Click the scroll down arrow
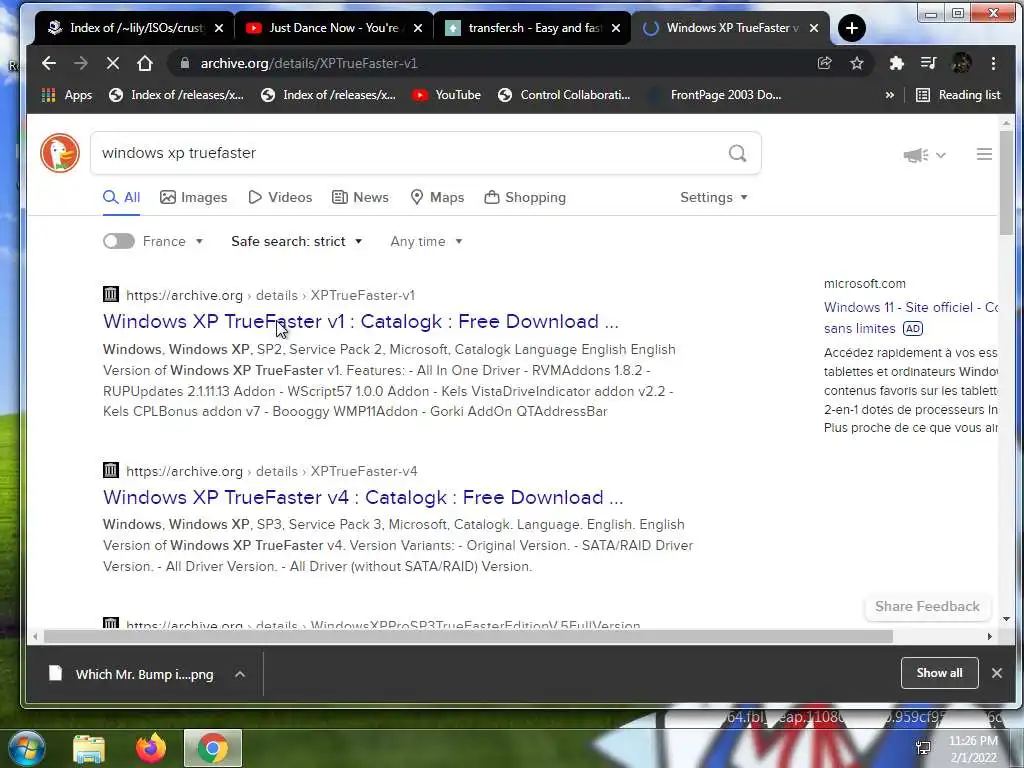This screenshot has width=1024, height=768. pos(1006,618)
